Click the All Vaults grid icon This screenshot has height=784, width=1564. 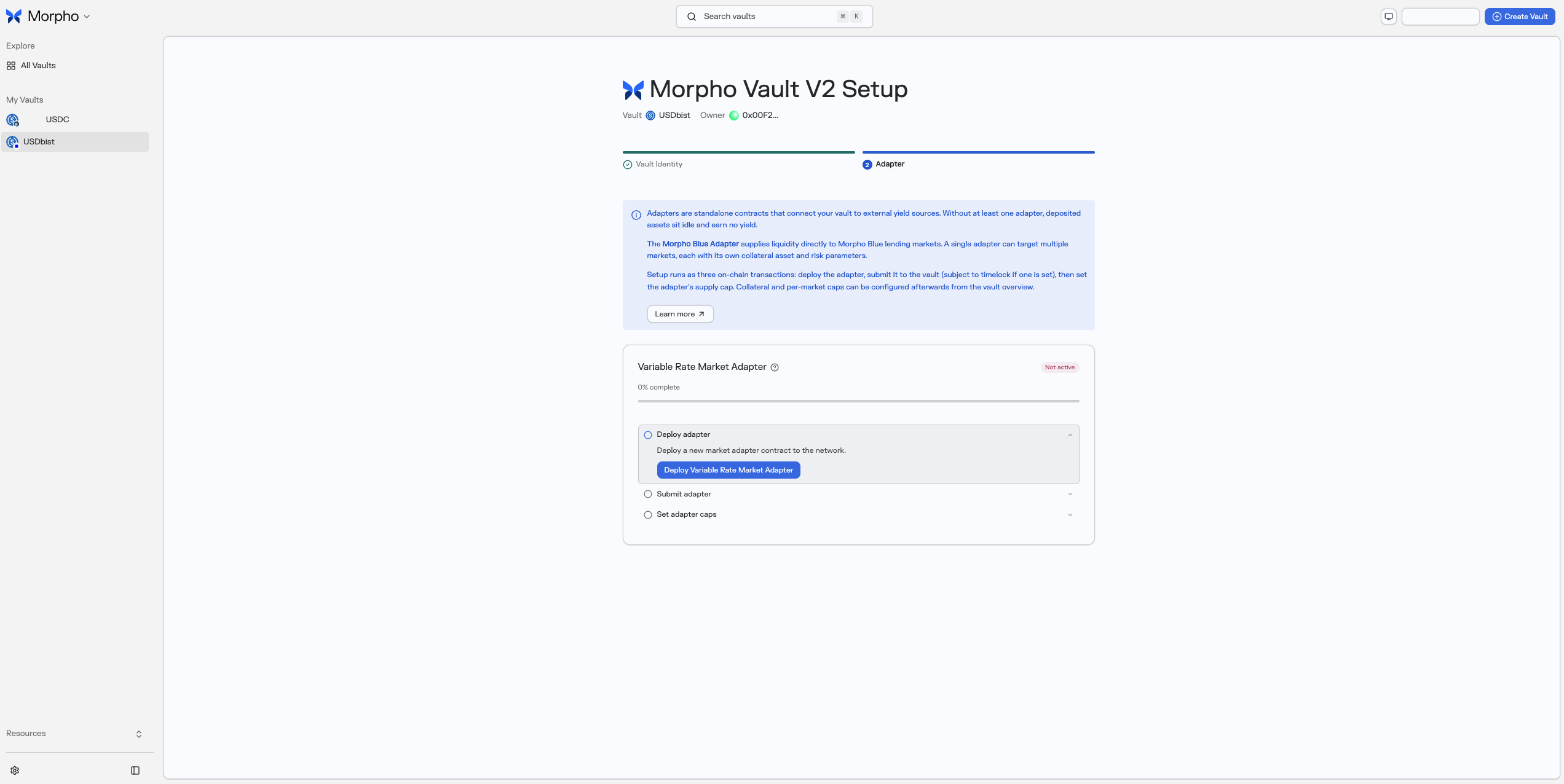[11, 66]
